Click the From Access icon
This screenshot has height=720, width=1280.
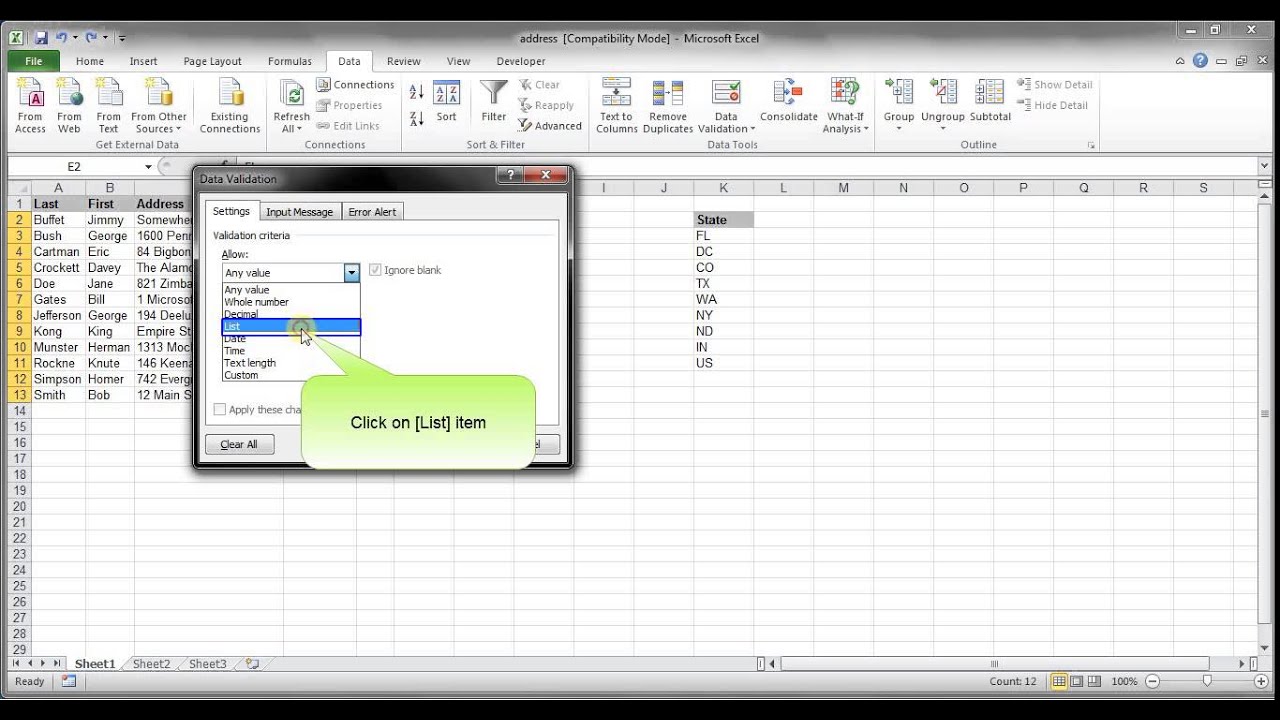click(30, 106)
